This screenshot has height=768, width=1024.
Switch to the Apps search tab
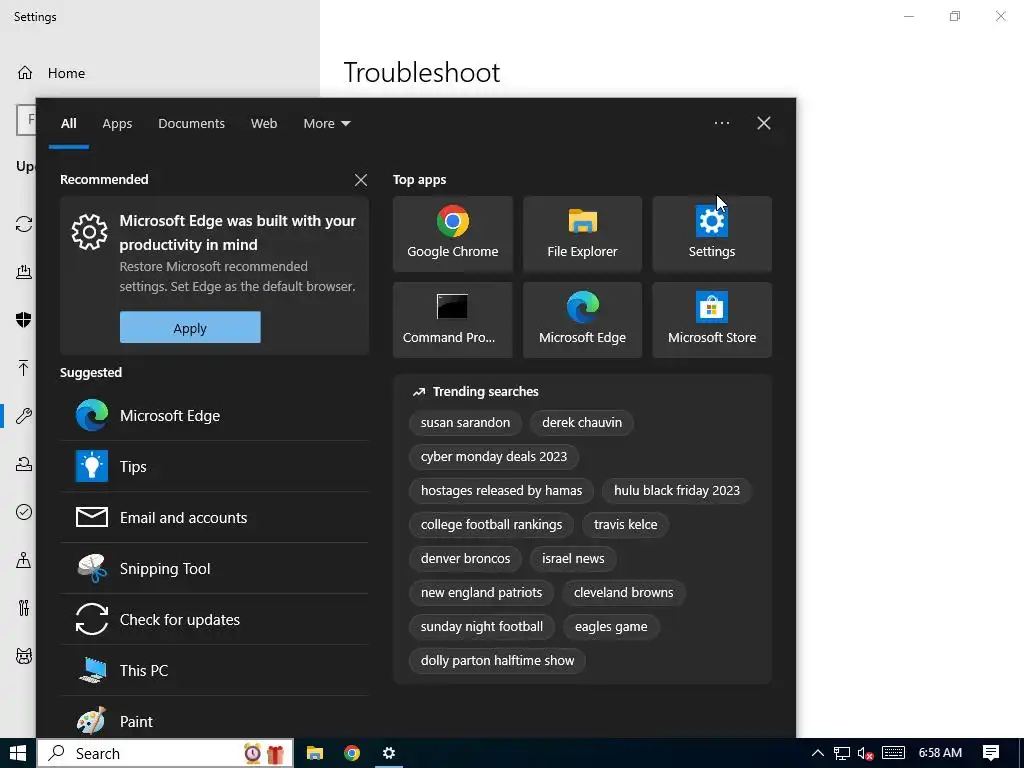click(117, 123)
